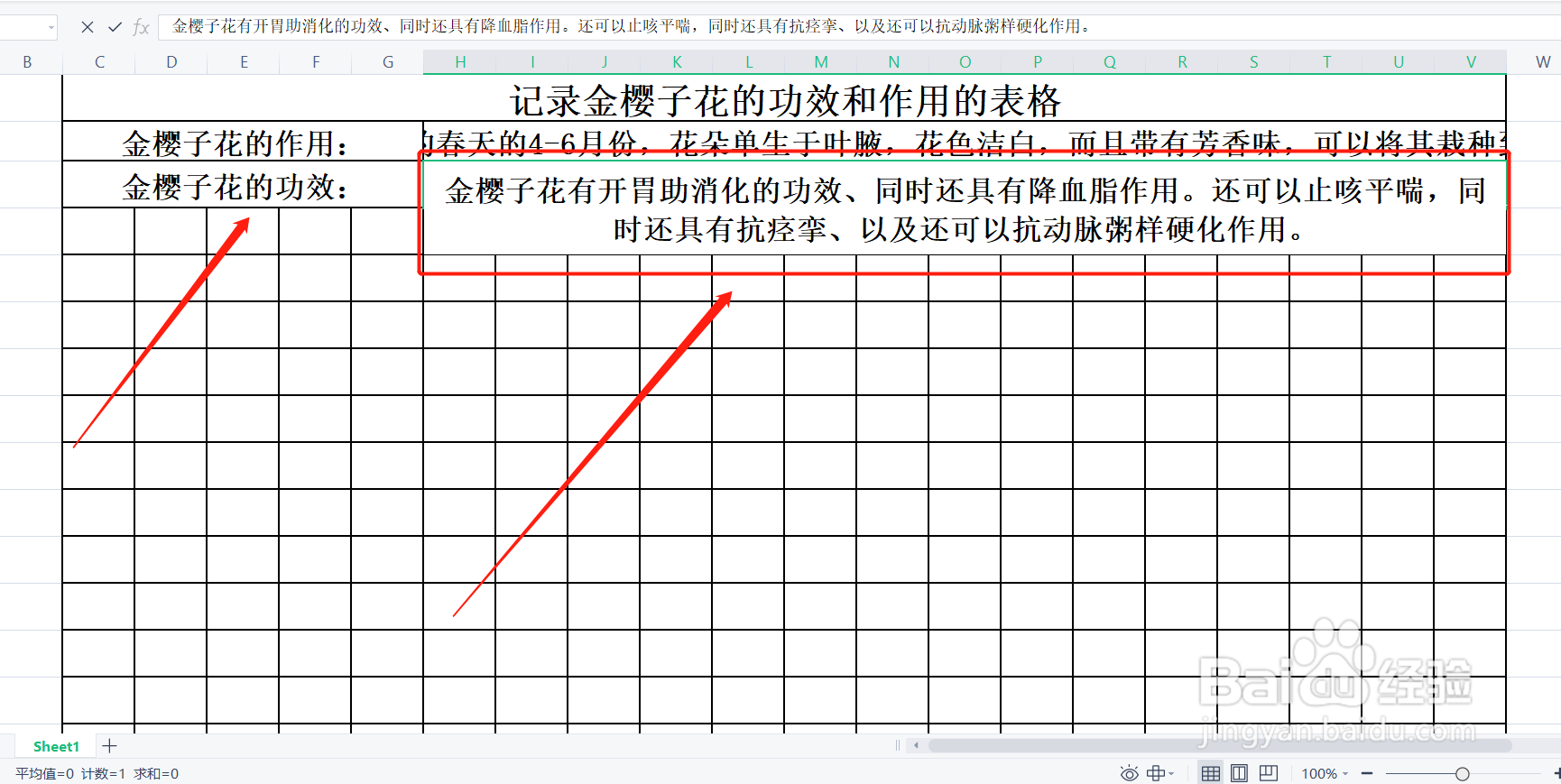Zoom out with the minus button

point(1367,774)
